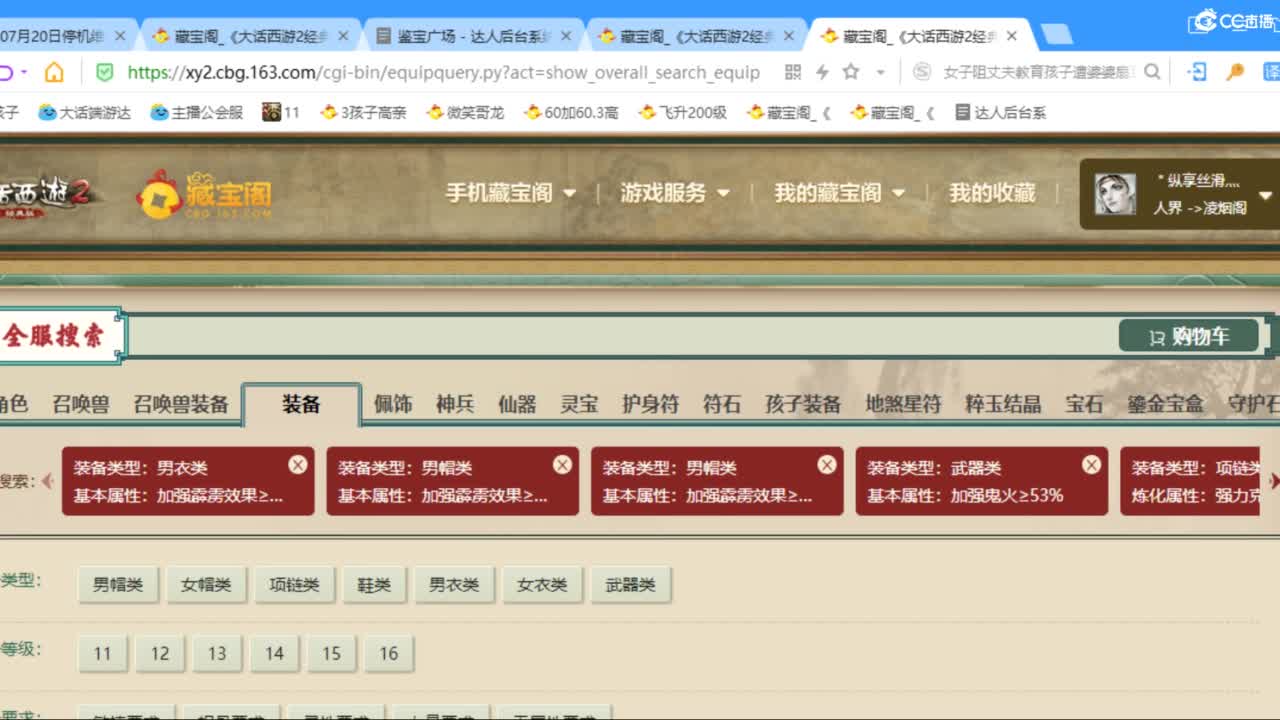This screenshot has height=720, width=1280.
Task: Expand the user account dropdown arrow
Action: point(1265,195)
